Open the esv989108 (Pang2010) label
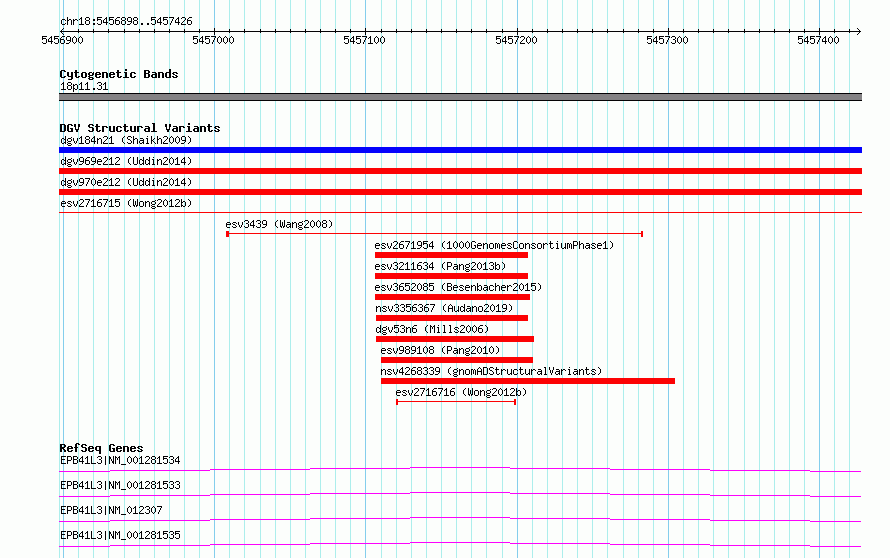 440,350
